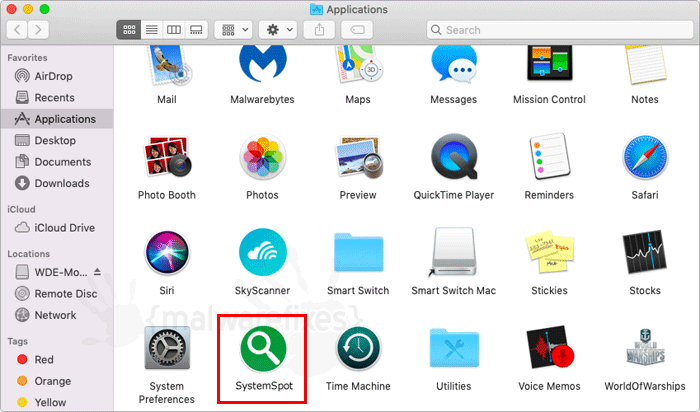Click the Share toolbar button
The height and width of the screenshot is (412, 700).
click(x=319, y=30)
